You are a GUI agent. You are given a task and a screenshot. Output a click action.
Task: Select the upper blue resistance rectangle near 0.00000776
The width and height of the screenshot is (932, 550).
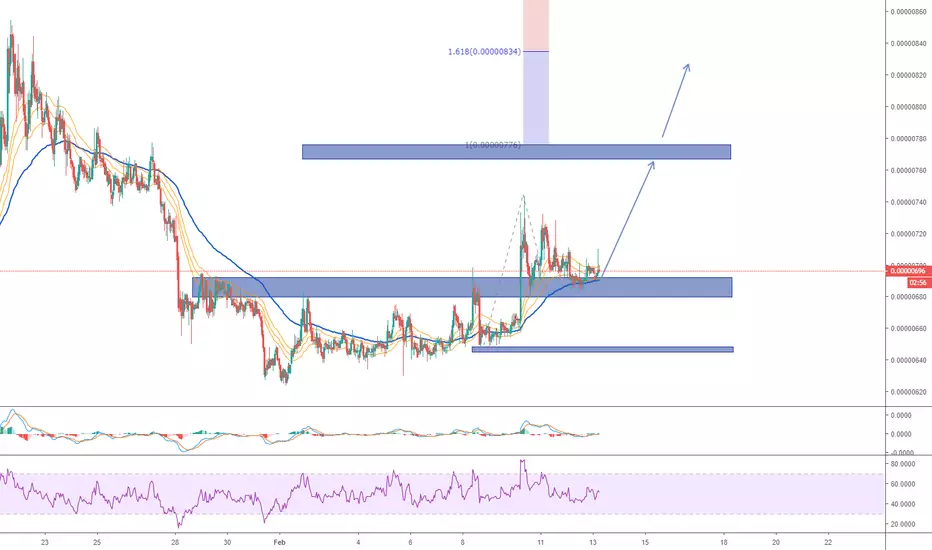pyautogui.click(x=517, y=152)
